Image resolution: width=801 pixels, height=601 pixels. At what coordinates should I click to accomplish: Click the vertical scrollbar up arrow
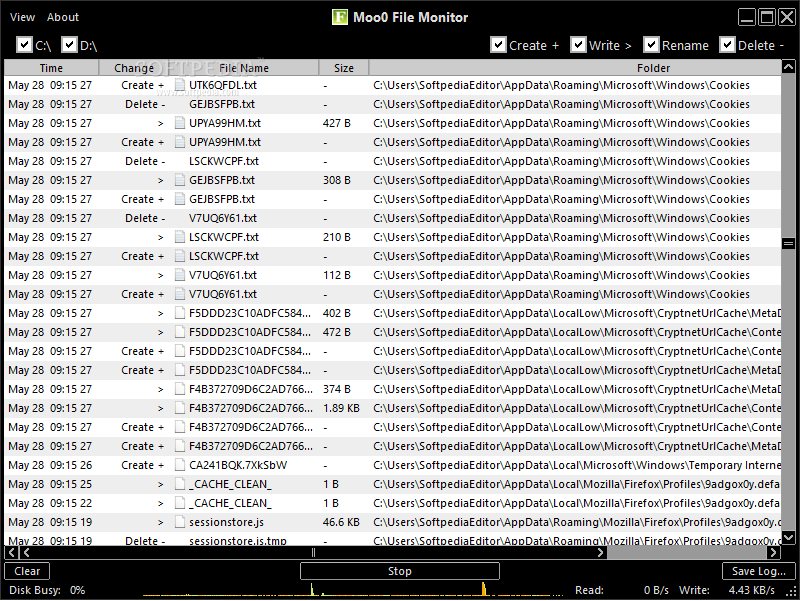788,67
